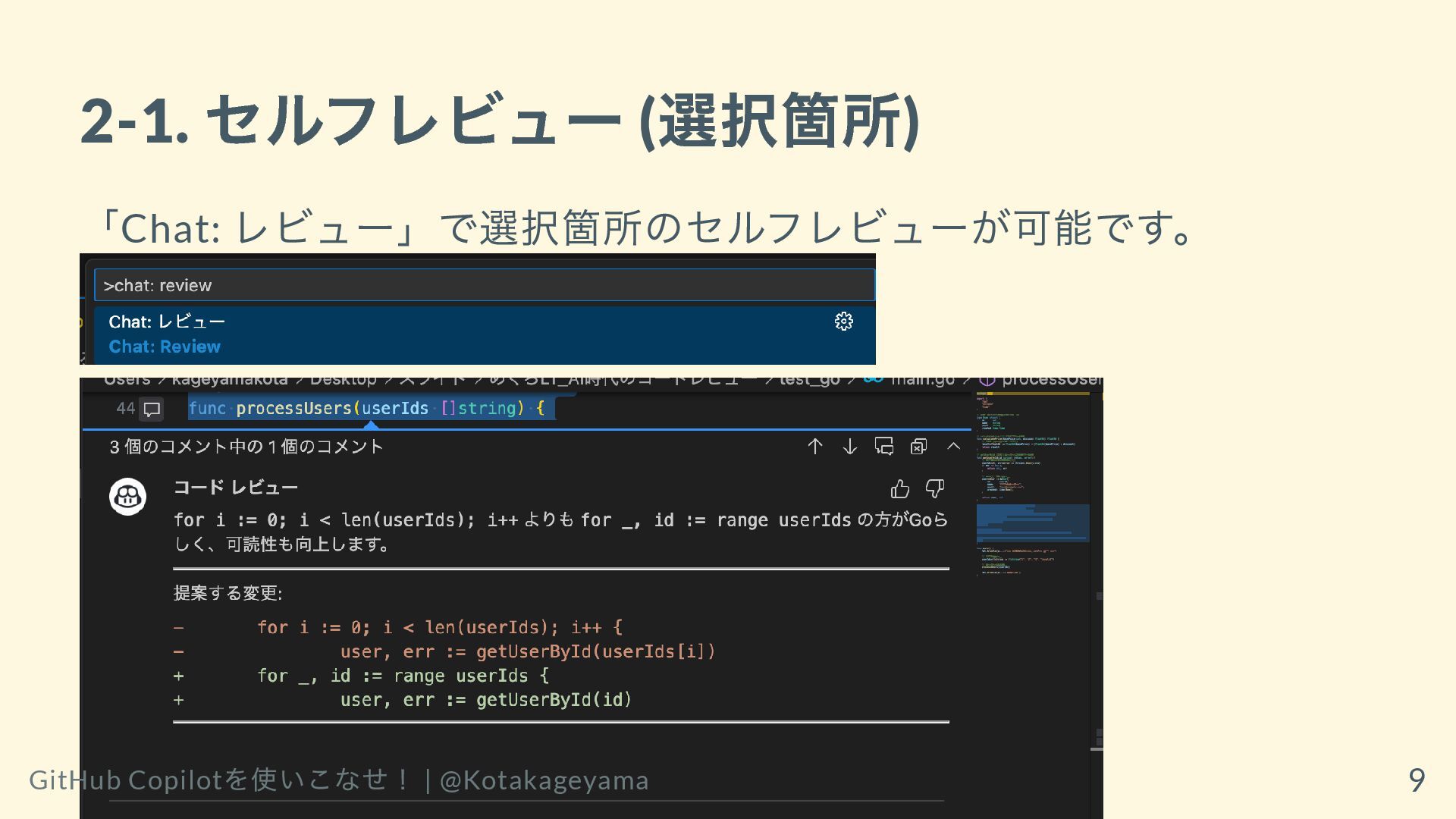Click the comment icon on line 44
1456x819 pixels.
click(152, 409)
